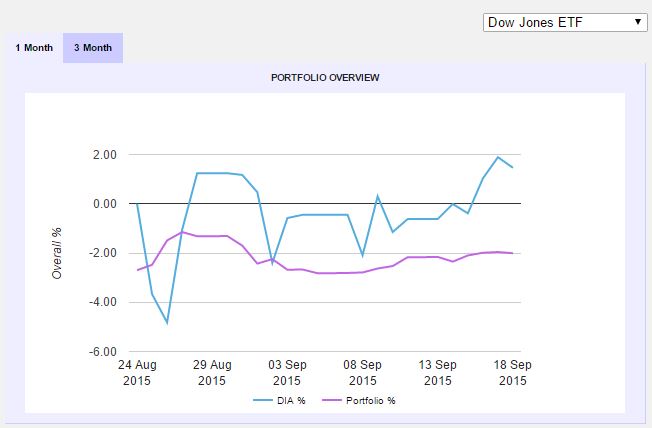Click the blue DIA legend line marker
The image size is (652, 428).
coord(260,401)
